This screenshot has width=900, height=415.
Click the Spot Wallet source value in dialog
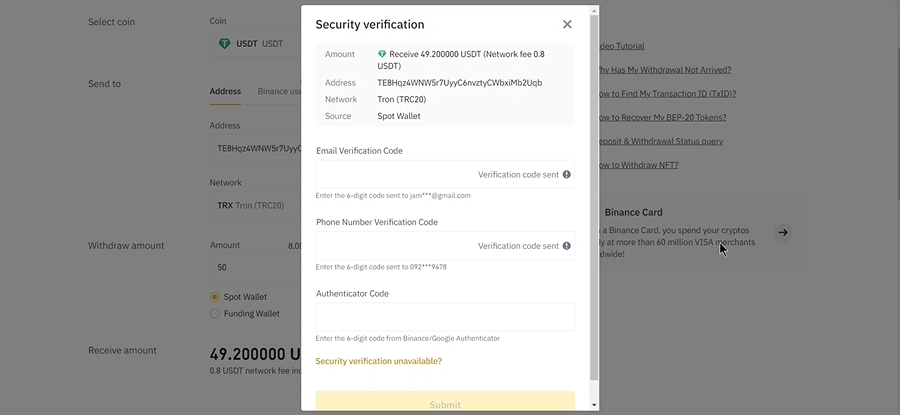point(399,116)
